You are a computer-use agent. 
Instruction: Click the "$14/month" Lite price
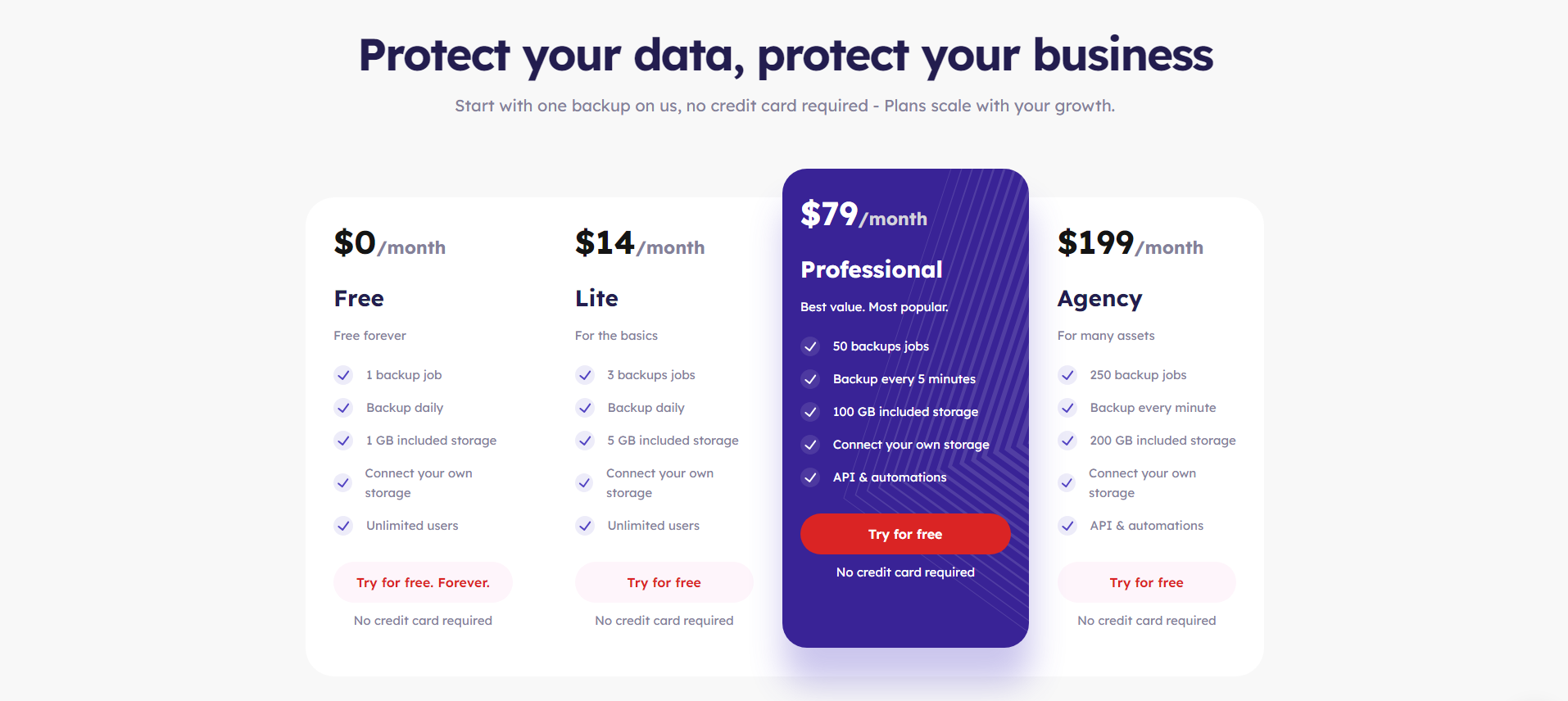639,243
